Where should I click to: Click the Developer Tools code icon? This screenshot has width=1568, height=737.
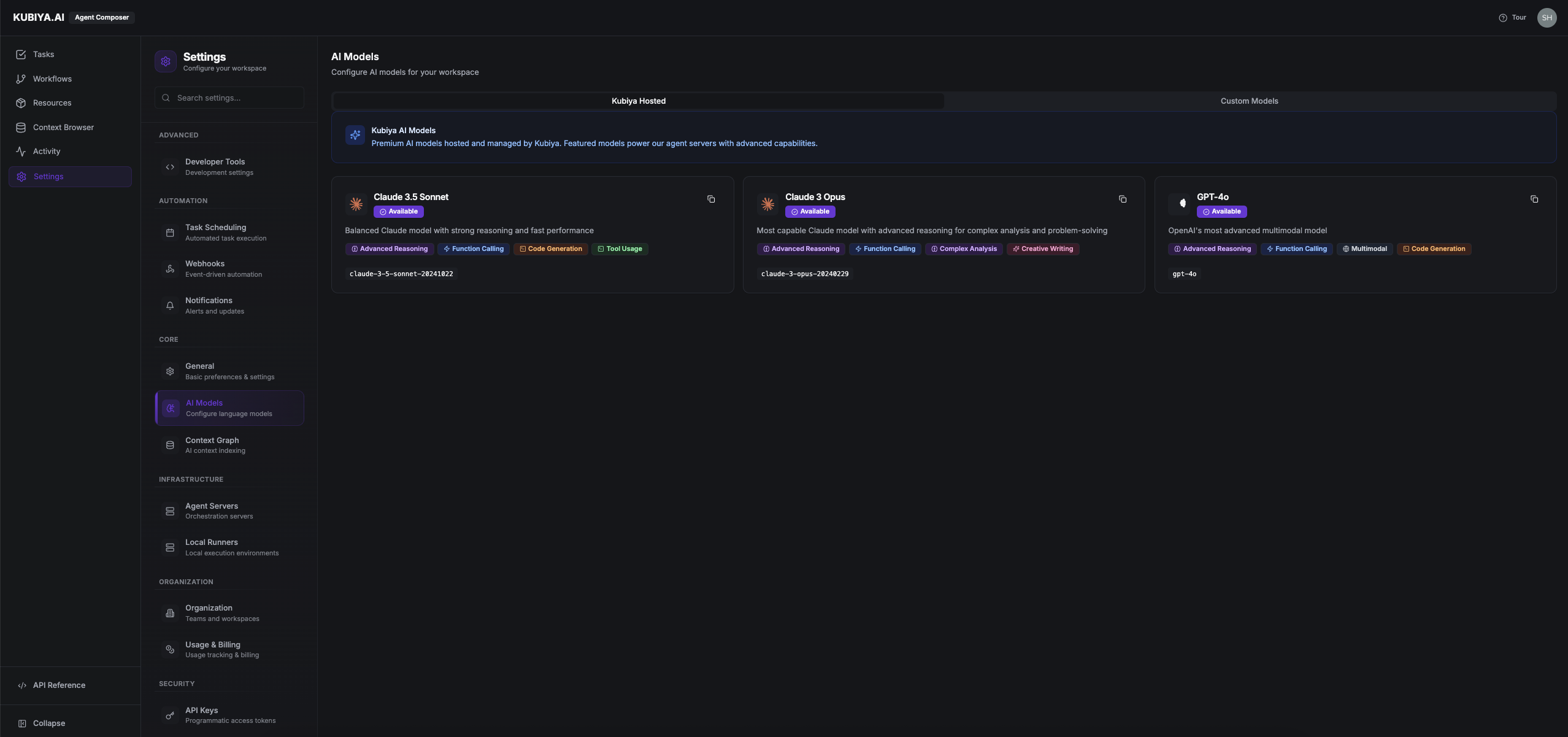pos(170,167)
